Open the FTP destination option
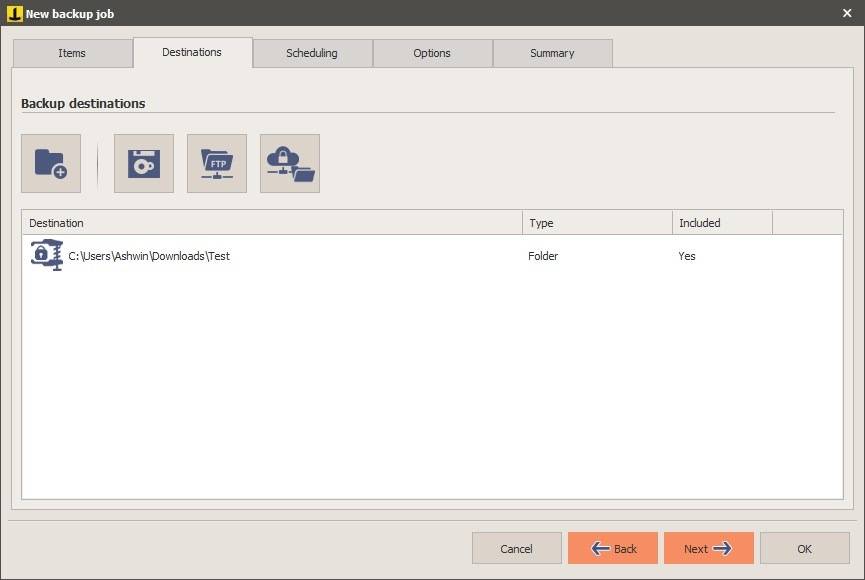This screenshot has height=580, width=865. click(216, 163)
